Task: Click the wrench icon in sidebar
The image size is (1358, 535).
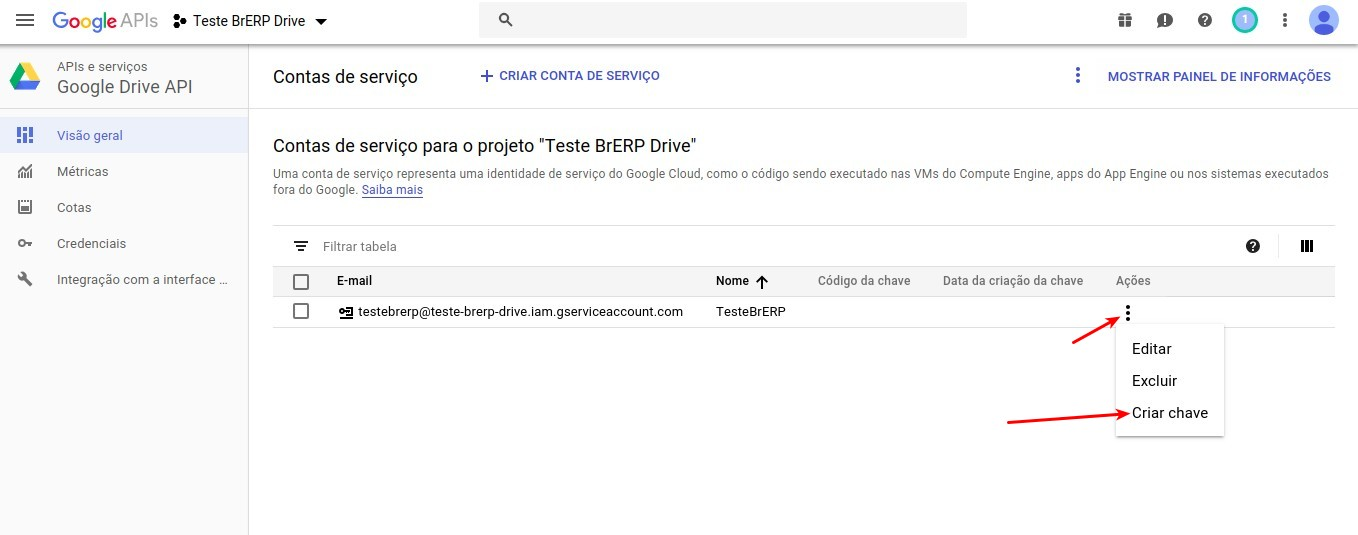Action: coord(26,279)
